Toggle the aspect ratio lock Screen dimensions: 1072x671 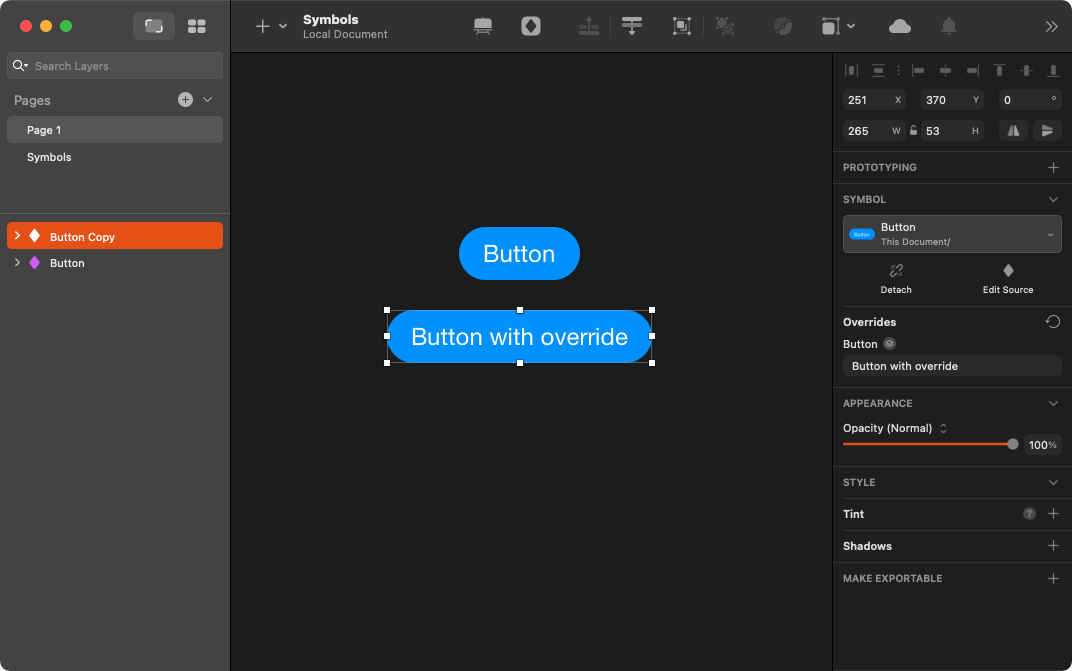click(913, 130)
